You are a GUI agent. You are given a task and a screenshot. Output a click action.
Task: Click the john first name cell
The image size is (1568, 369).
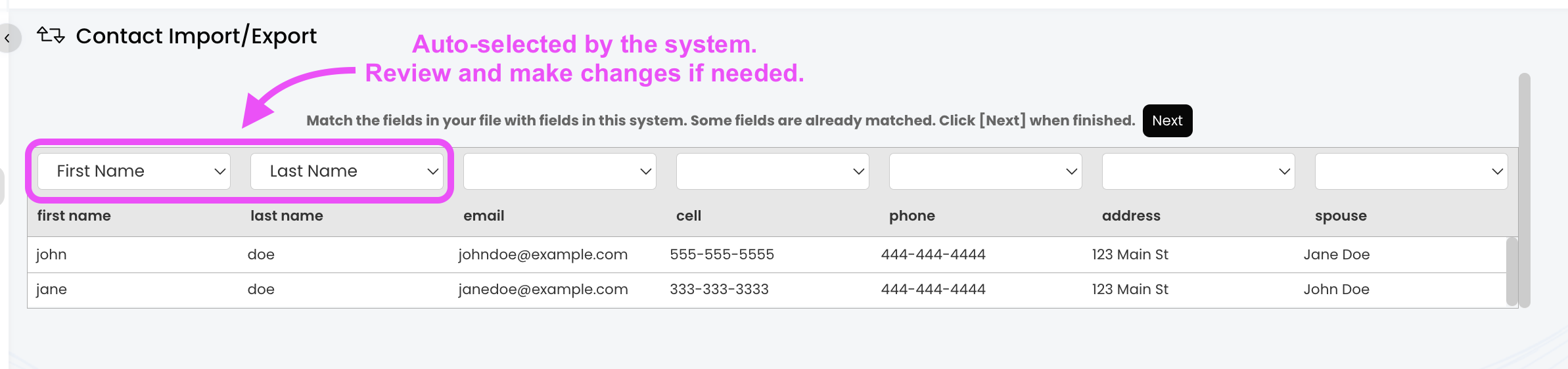(51, 255)
